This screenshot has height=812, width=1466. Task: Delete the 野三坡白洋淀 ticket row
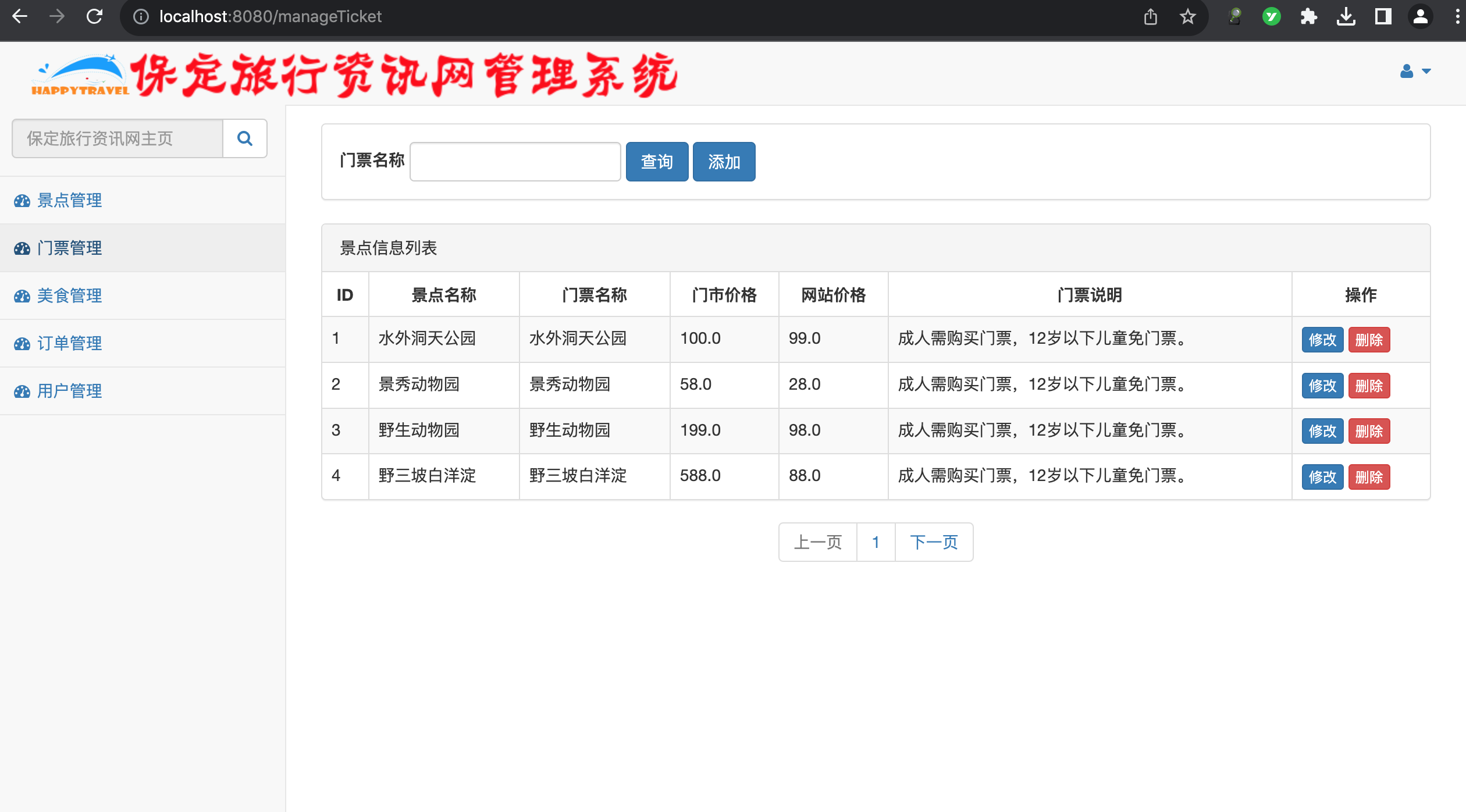click(x=1369, y=477)
